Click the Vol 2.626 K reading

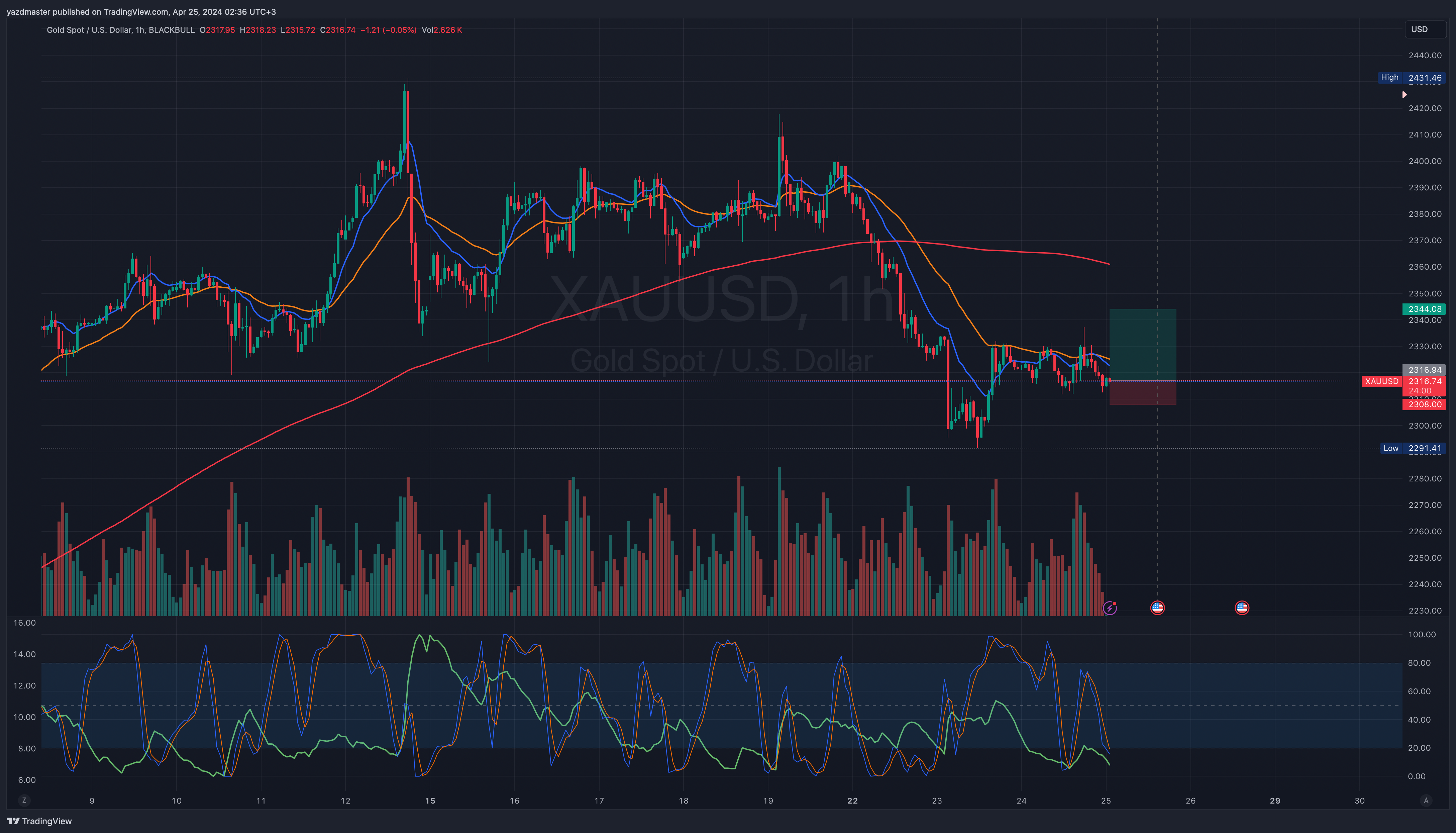click(441, 30)
